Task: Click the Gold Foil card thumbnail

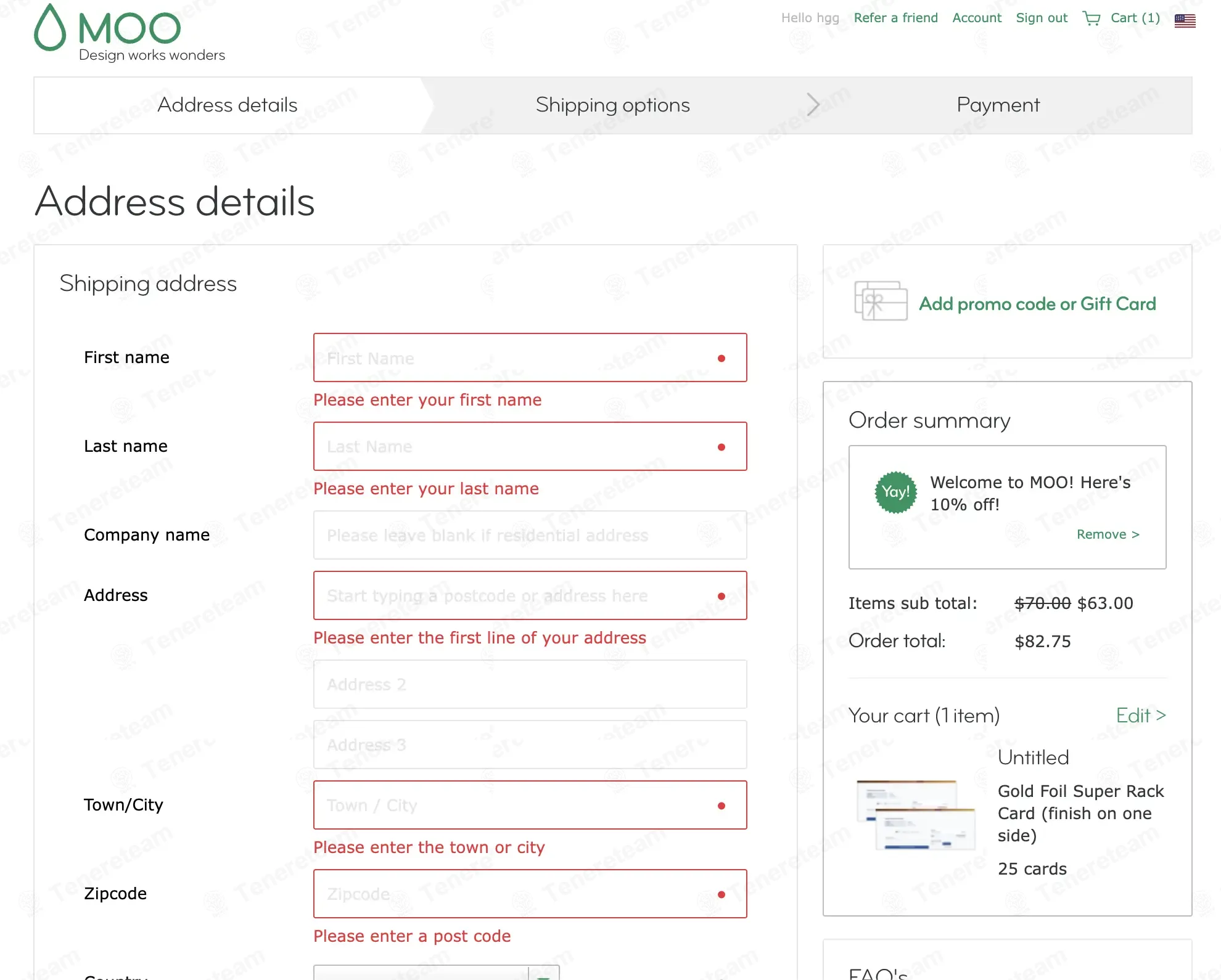Action: (x=916, y=815)
